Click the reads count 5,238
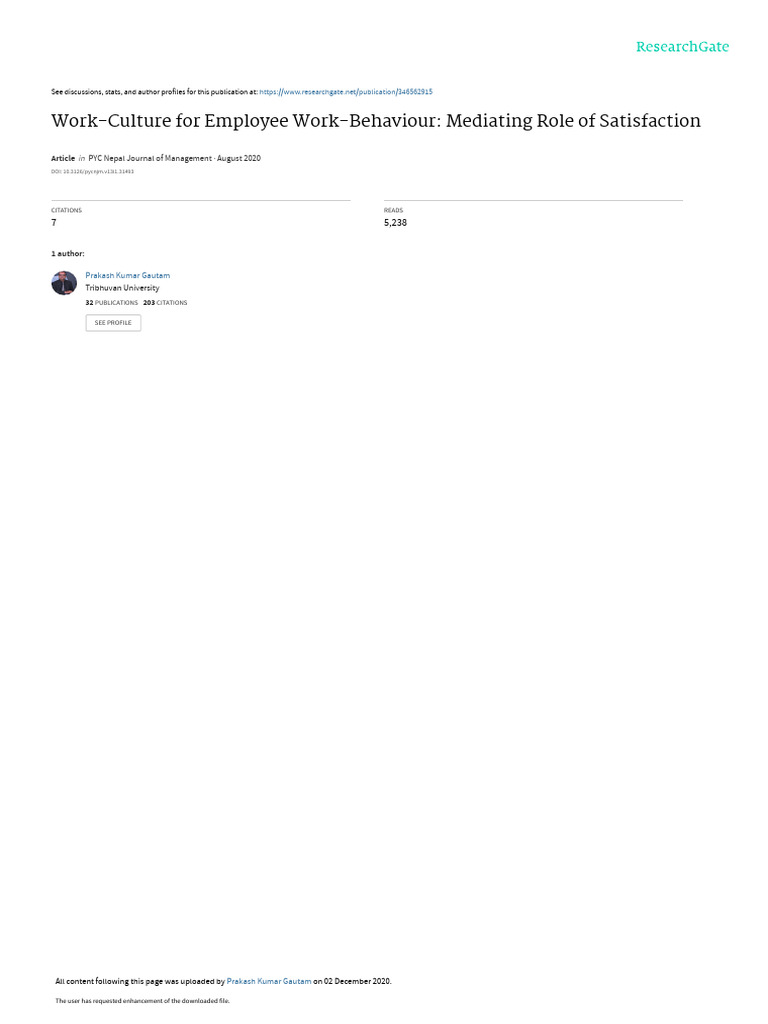This screenshot has width=768, height=1024. click(x=395, y=223)
